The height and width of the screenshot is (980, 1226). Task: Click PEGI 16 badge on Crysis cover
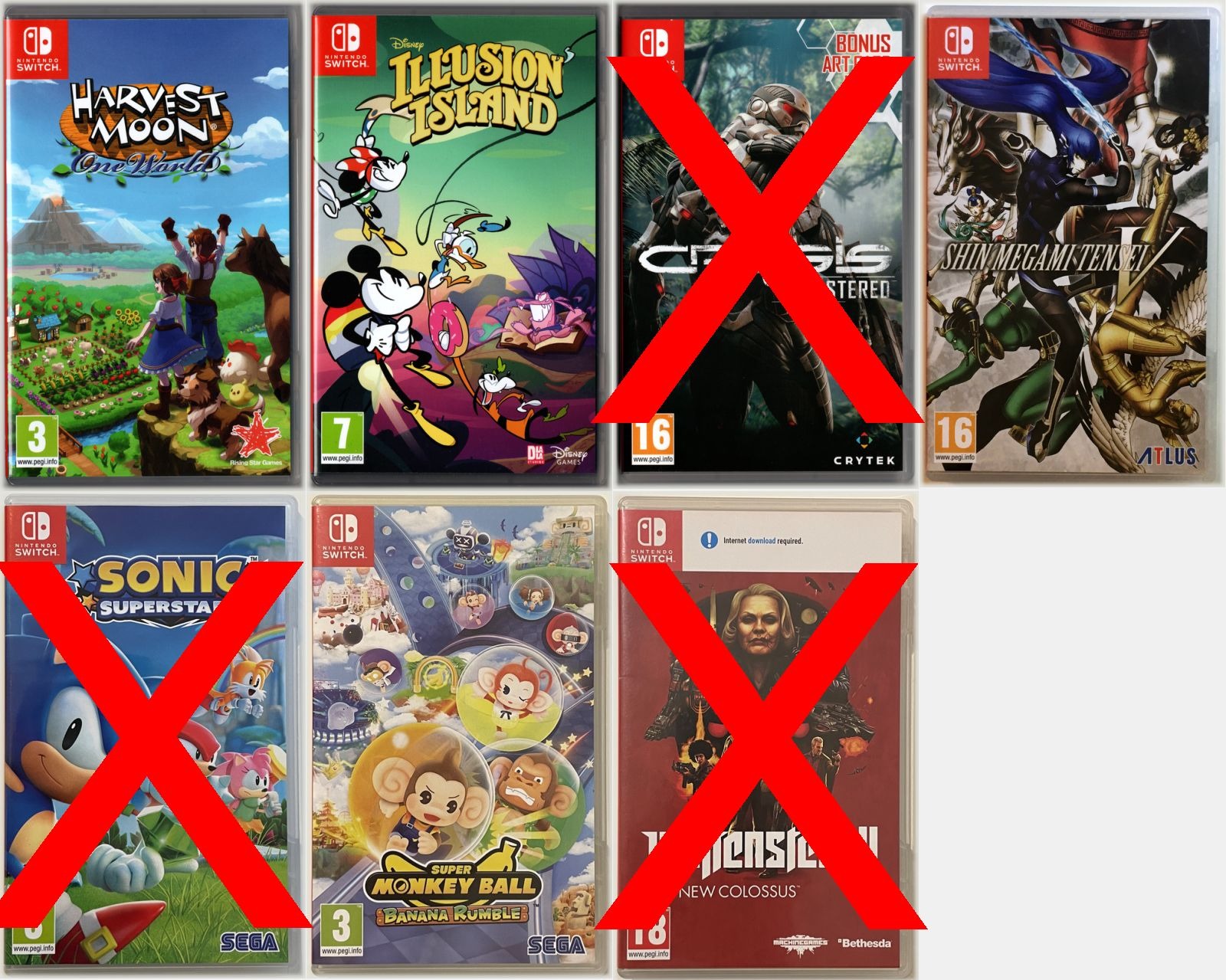tap(651, 440)
